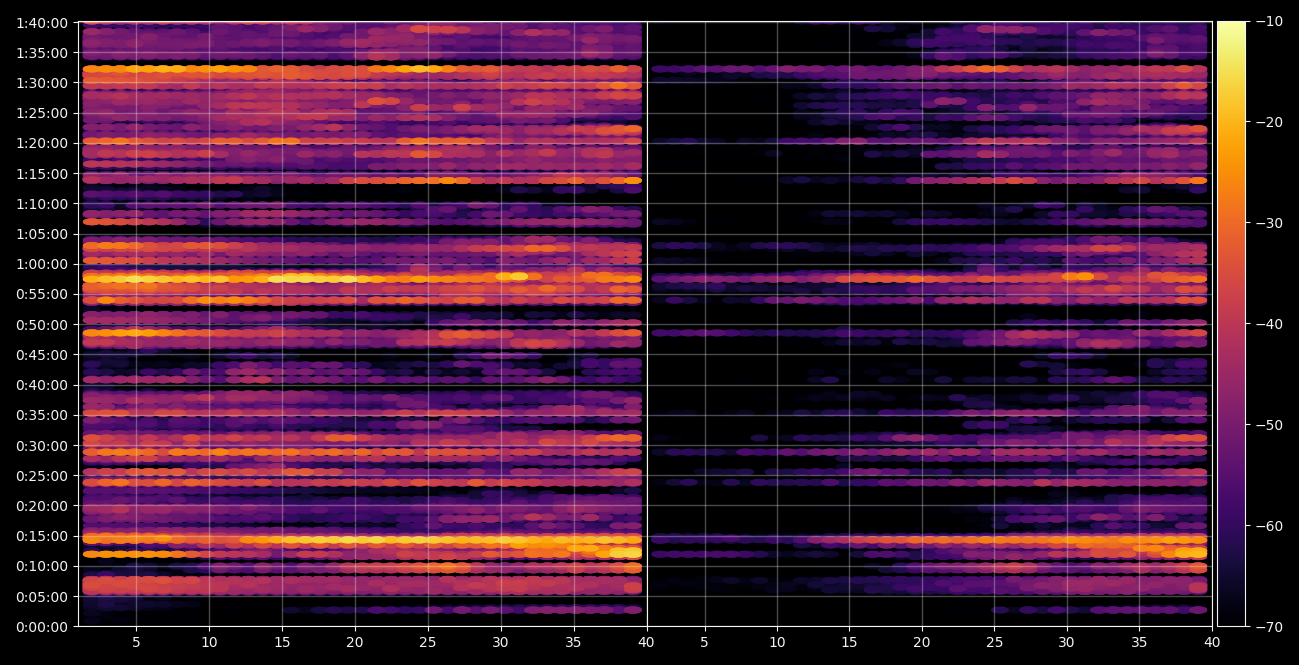
Task: Pick the 1:25:00 time label
Action: click(41, 113)
